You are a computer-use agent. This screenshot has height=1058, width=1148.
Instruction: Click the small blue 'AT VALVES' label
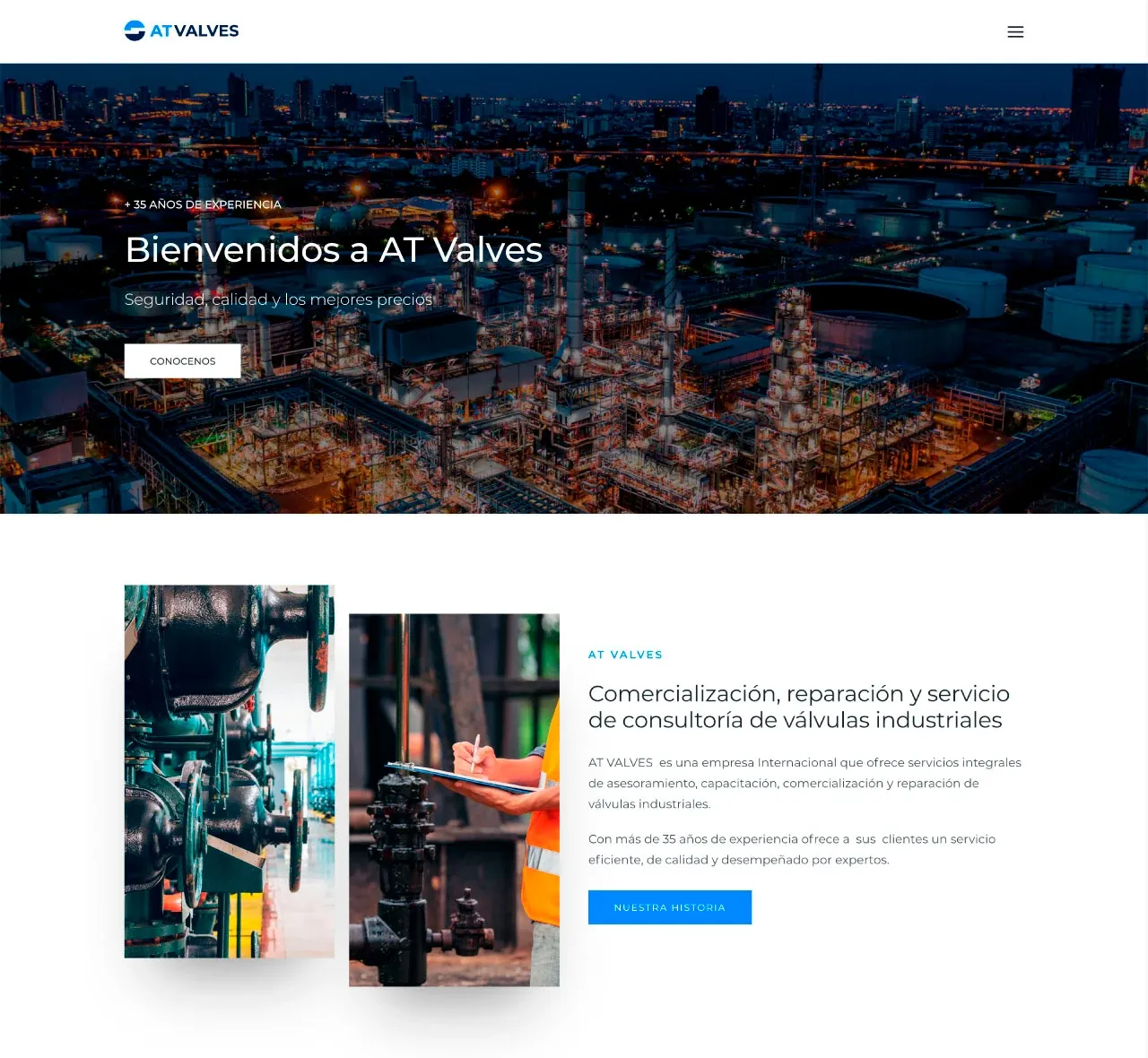625,655
